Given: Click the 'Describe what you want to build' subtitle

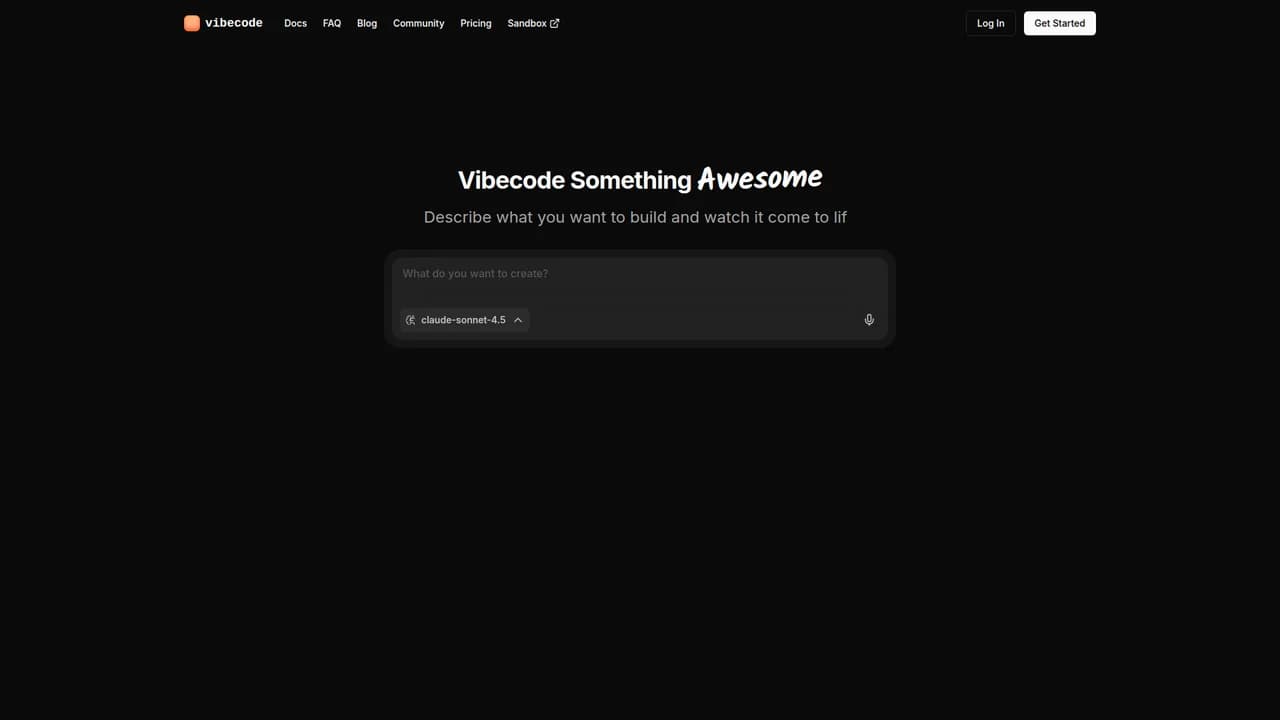Looking at the screenshot, I should point(635,217).
